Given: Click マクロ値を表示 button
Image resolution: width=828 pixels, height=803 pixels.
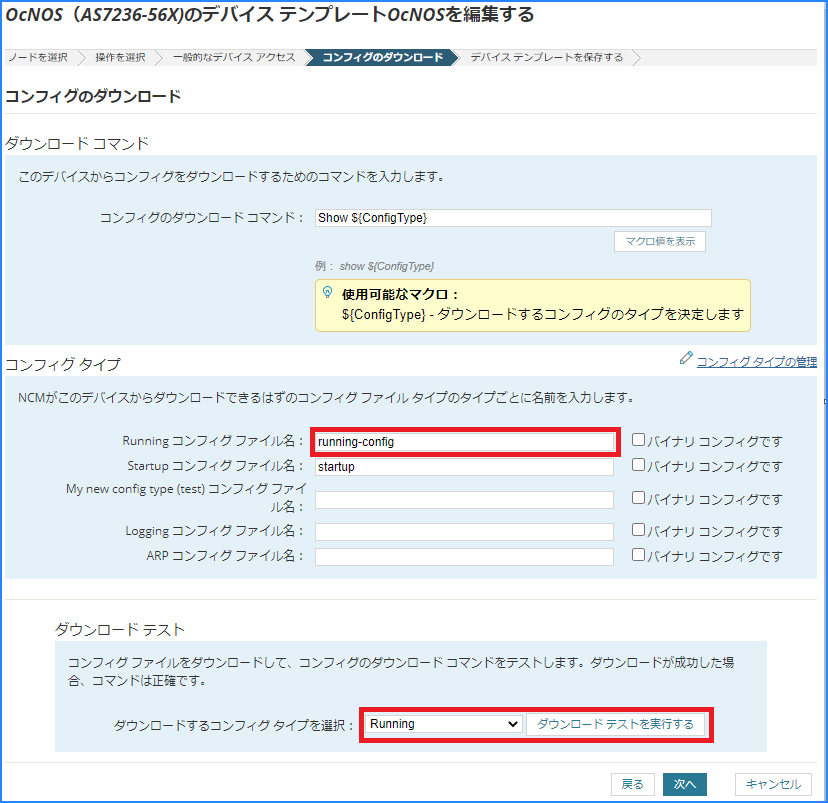Looking at the screenshot, I should coord(660,241).
